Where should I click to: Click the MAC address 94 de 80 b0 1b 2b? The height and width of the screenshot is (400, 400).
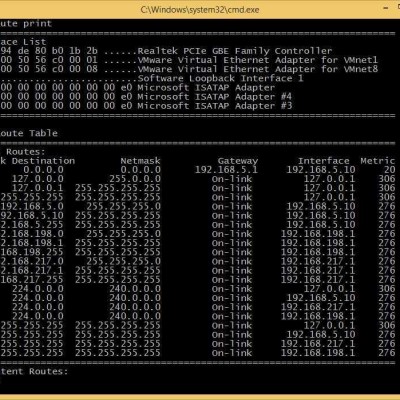[x=49, y=51]
